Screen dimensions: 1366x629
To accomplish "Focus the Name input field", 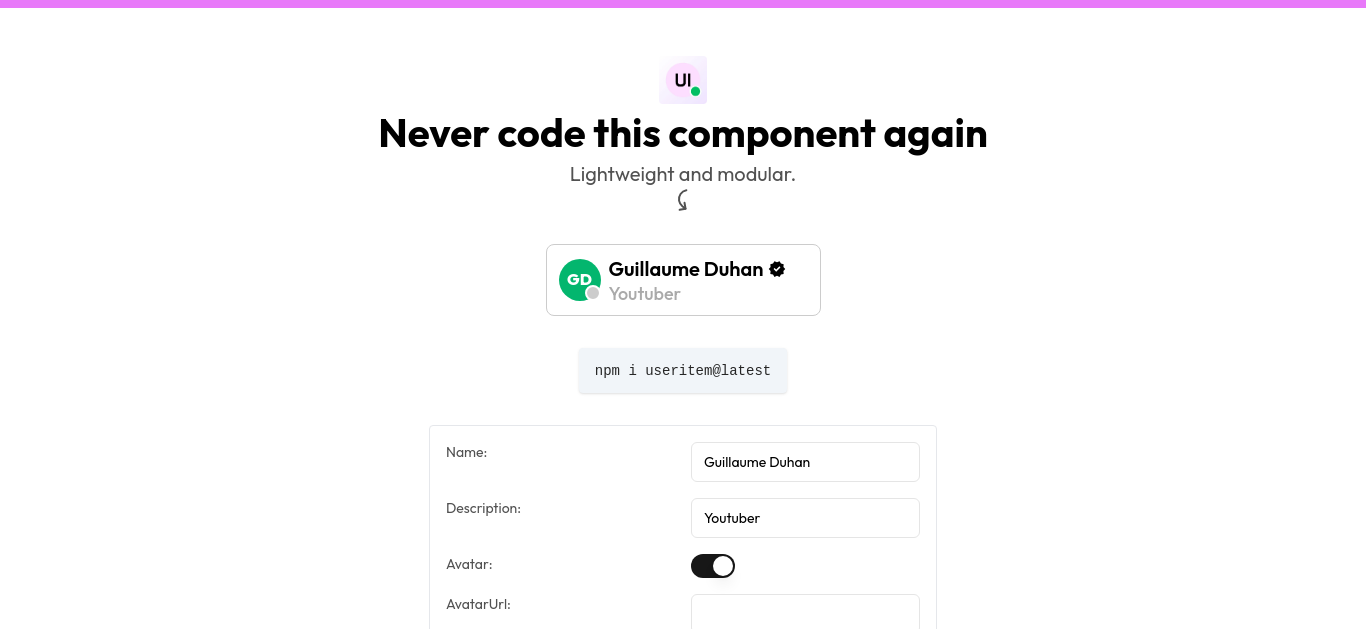I will coord(805,462).
